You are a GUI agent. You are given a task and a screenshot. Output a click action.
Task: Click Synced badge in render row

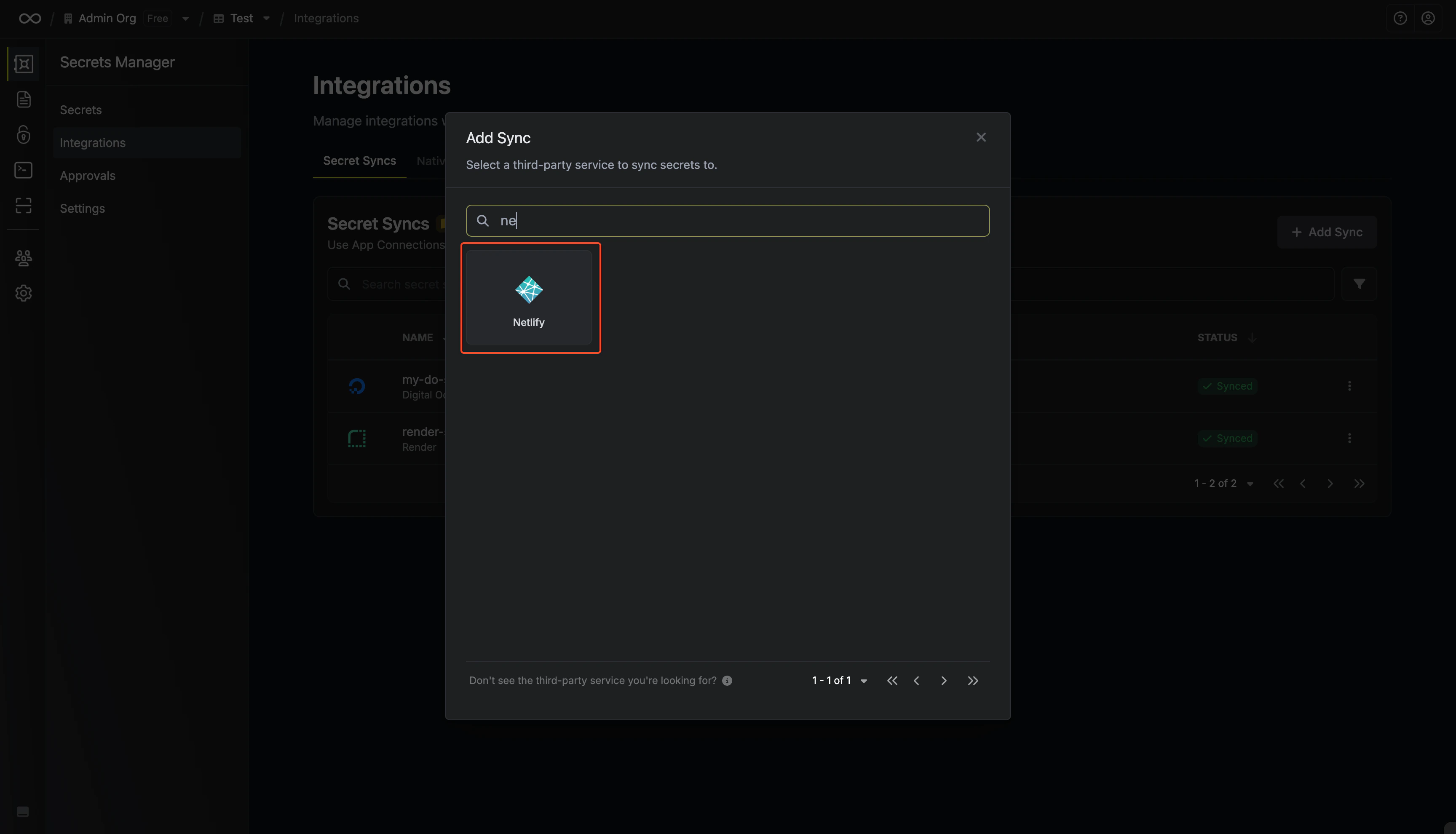(x=1227, y=438)
